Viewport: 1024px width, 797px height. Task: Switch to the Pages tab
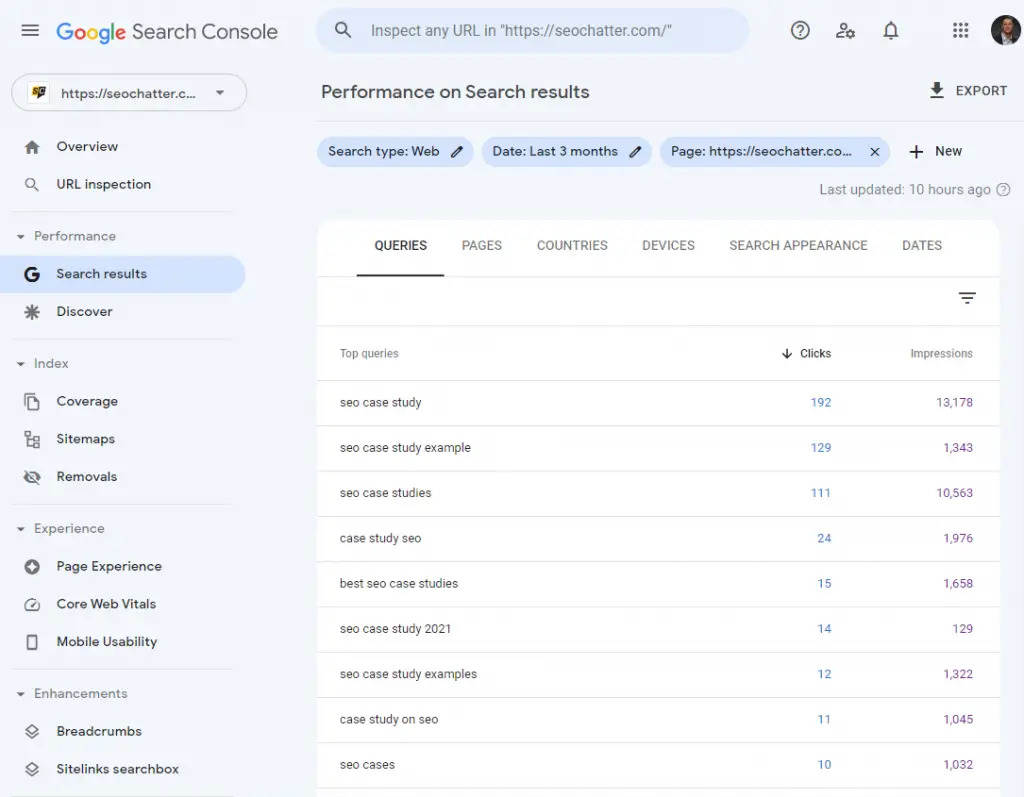pyautogui.click(x=482, y=246)
